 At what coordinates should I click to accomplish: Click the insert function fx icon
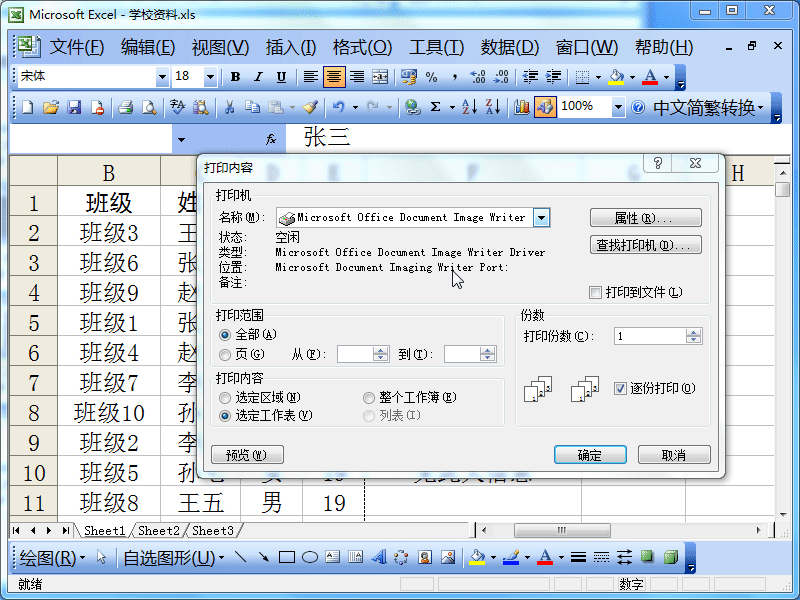(x=271, y=139)
